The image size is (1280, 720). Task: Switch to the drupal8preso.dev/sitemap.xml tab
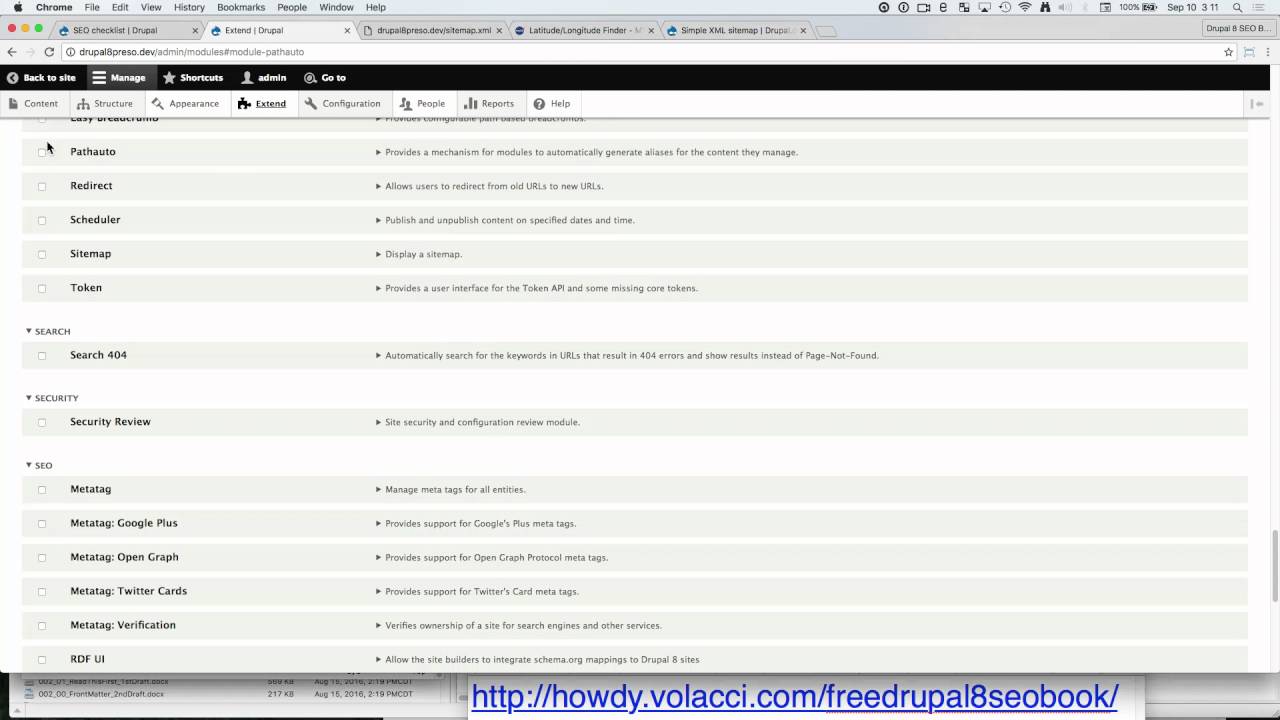[x=433, y=30]
